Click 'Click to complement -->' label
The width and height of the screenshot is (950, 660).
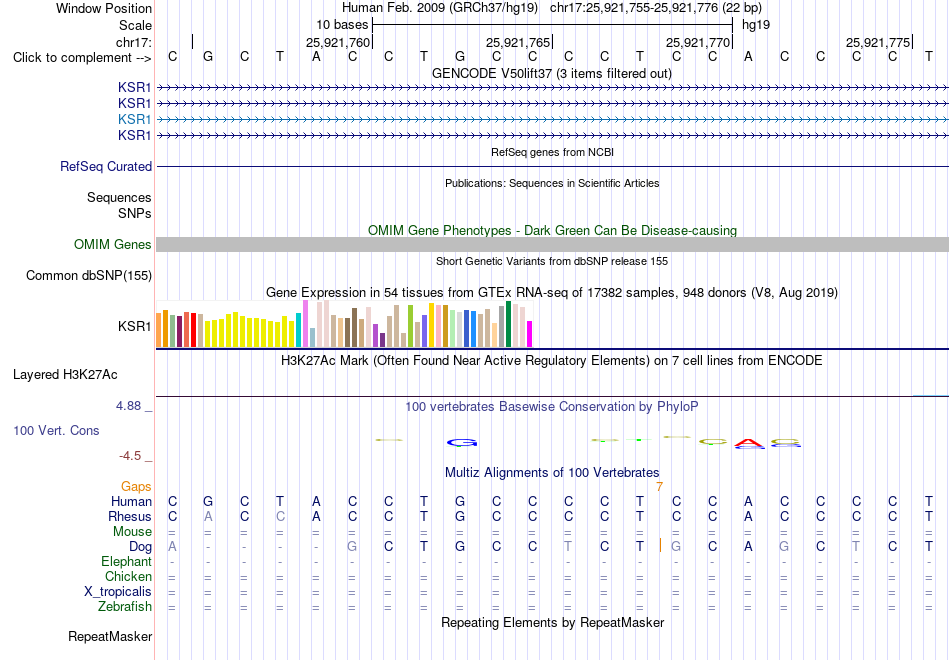pyautogui.click(x=82, y=58)
